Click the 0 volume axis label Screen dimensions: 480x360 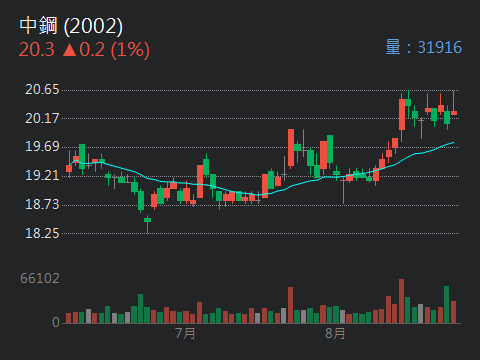56,322
